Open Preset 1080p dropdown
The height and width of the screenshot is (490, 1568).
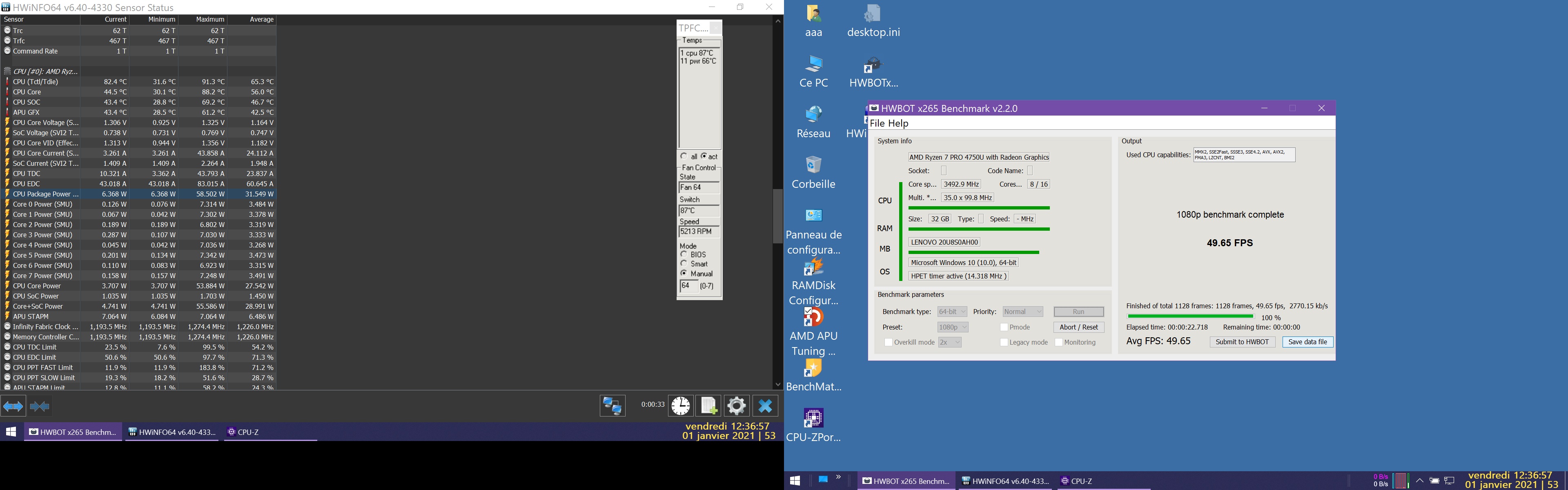pyautogui.click(x=953, y=327)
